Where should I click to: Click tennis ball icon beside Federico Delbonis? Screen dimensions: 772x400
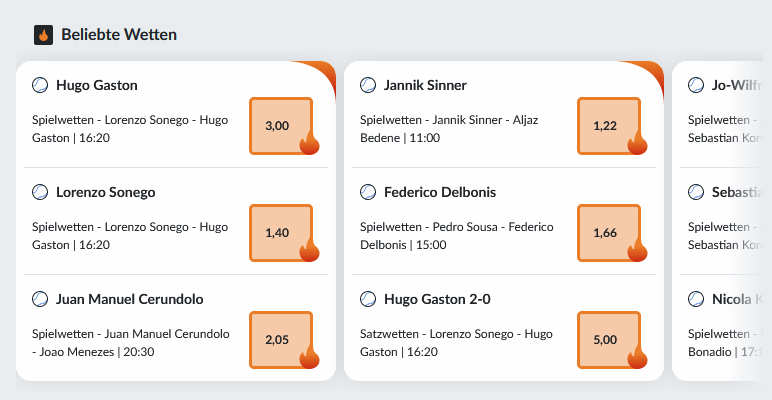tap(368, 192)
